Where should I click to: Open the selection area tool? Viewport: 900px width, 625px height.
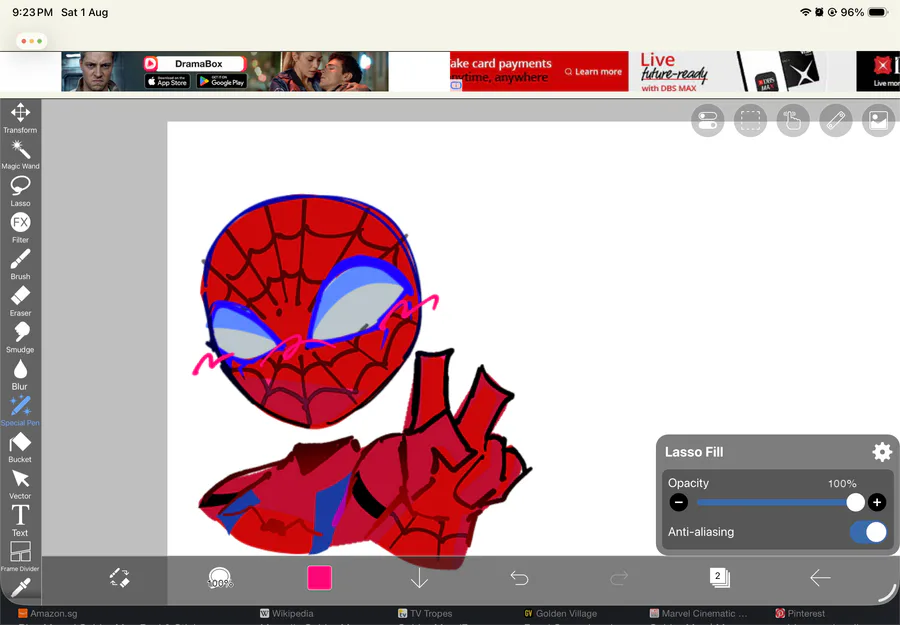(750, 121)
